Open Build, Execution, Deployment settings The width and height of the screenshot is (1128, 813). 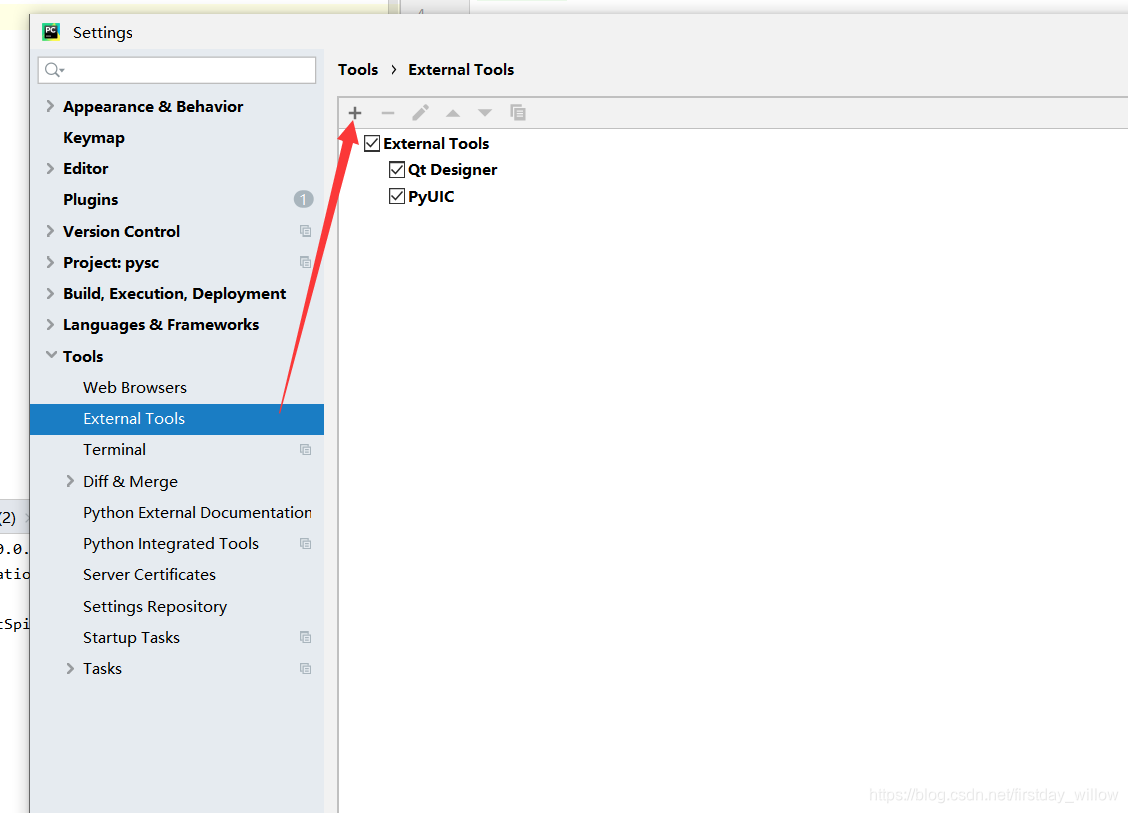click(x=175, y=294)
